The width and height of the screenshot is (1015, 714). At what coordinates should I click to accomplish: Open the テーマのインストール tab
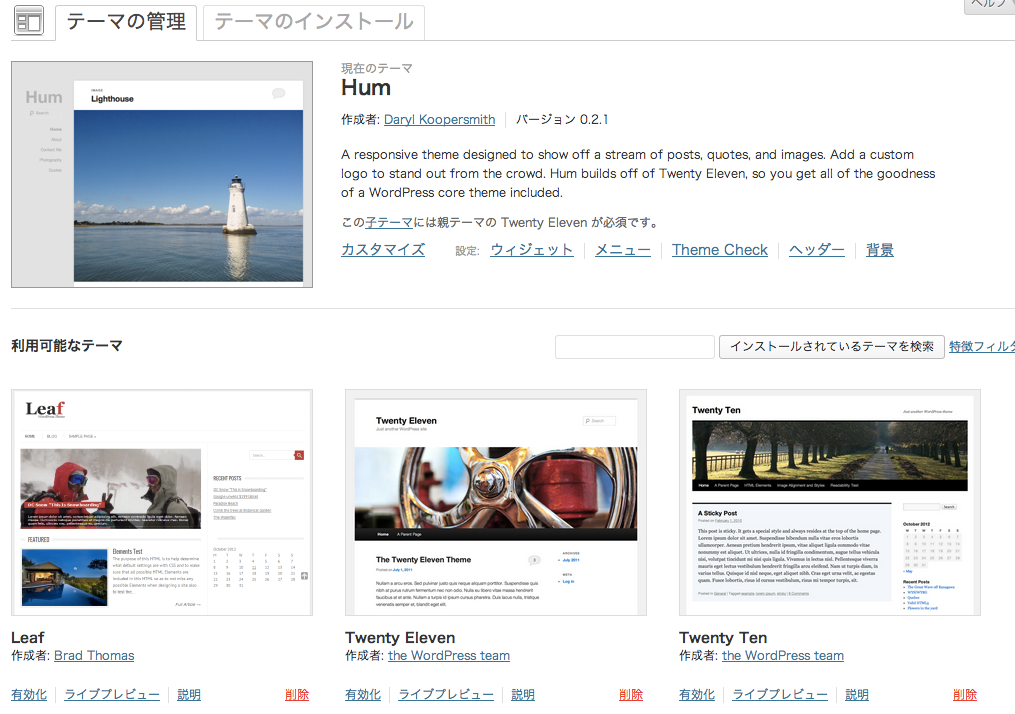tap(314, 22)
